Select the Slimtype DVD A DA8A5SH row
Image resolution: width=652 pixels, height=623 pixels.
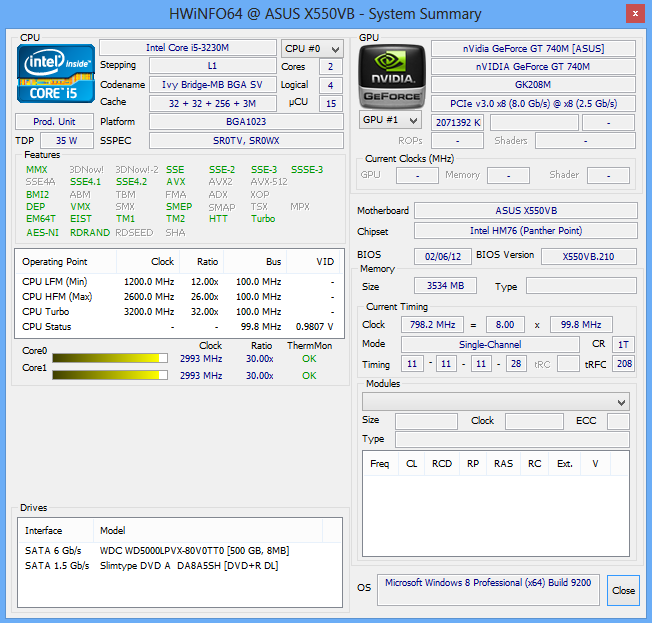[180, 566]
